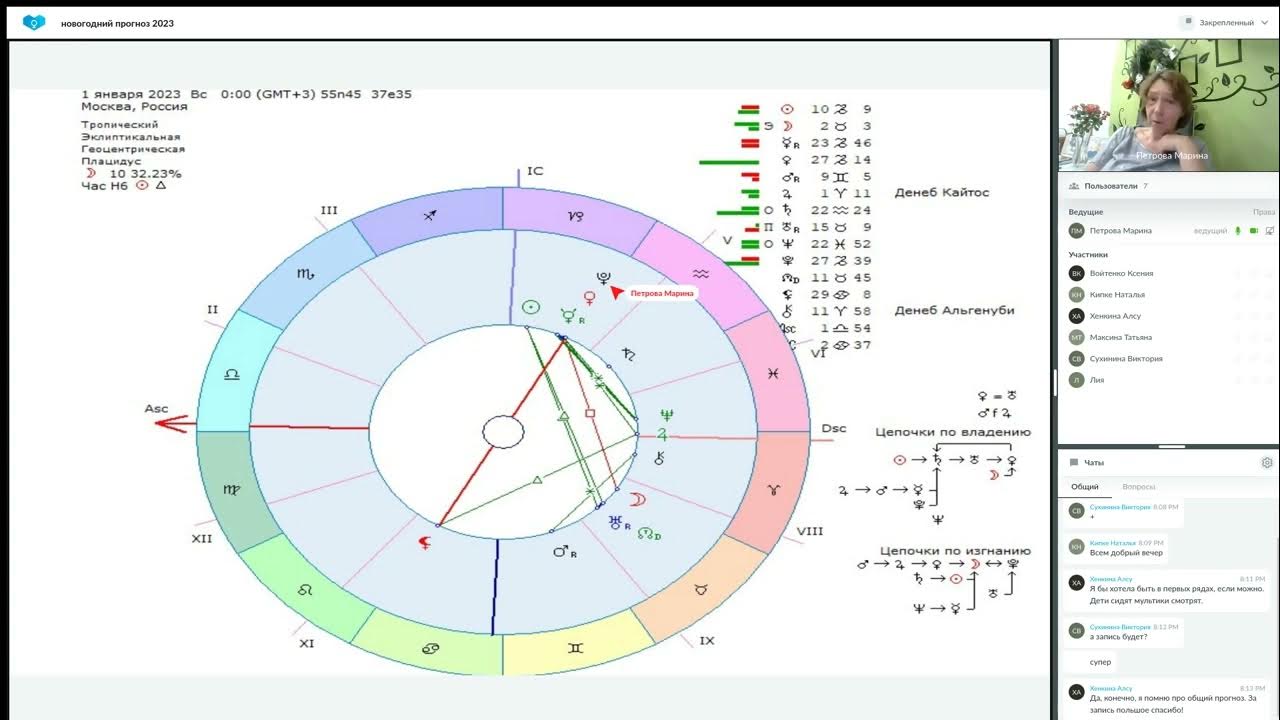Click the Virgo sign segment
This screenshot has width=1280, height=720.
click(231, 490)
